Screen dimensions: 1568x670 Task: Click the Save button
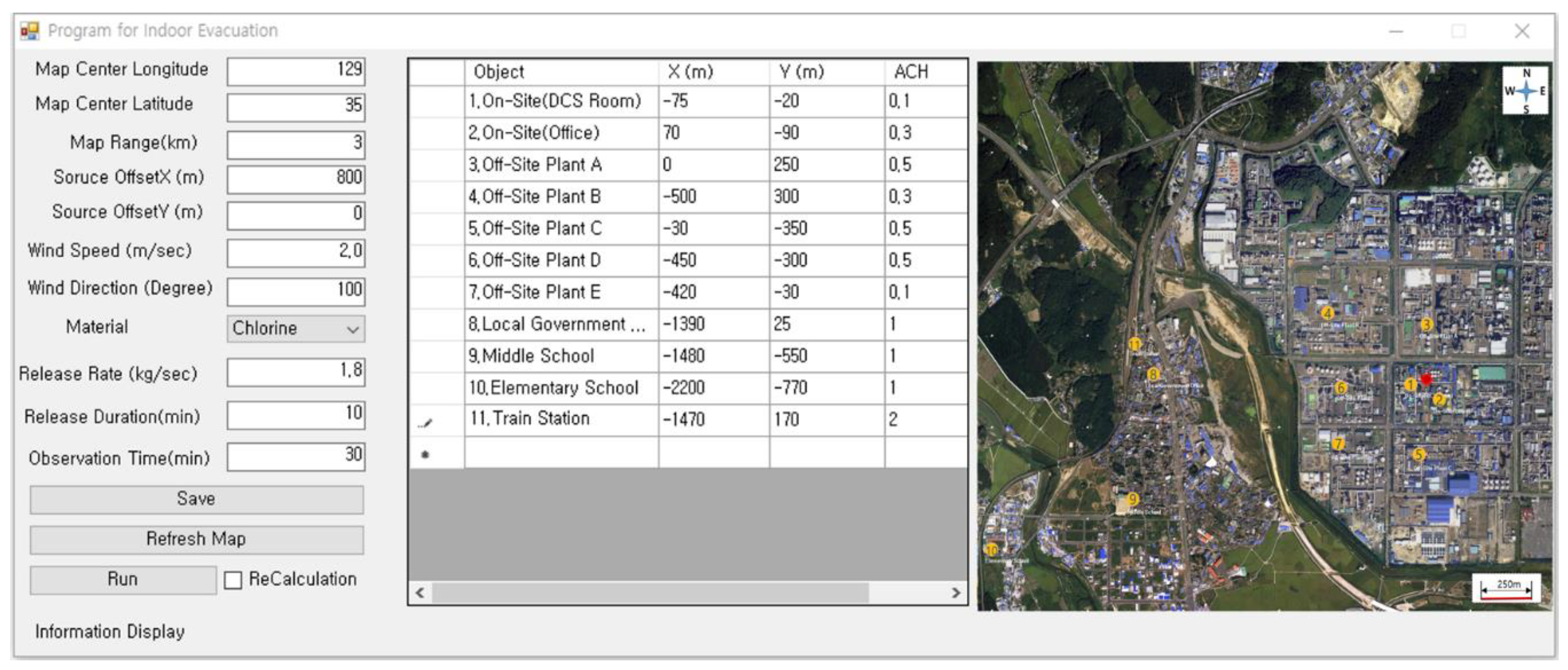tap(197, 499)
